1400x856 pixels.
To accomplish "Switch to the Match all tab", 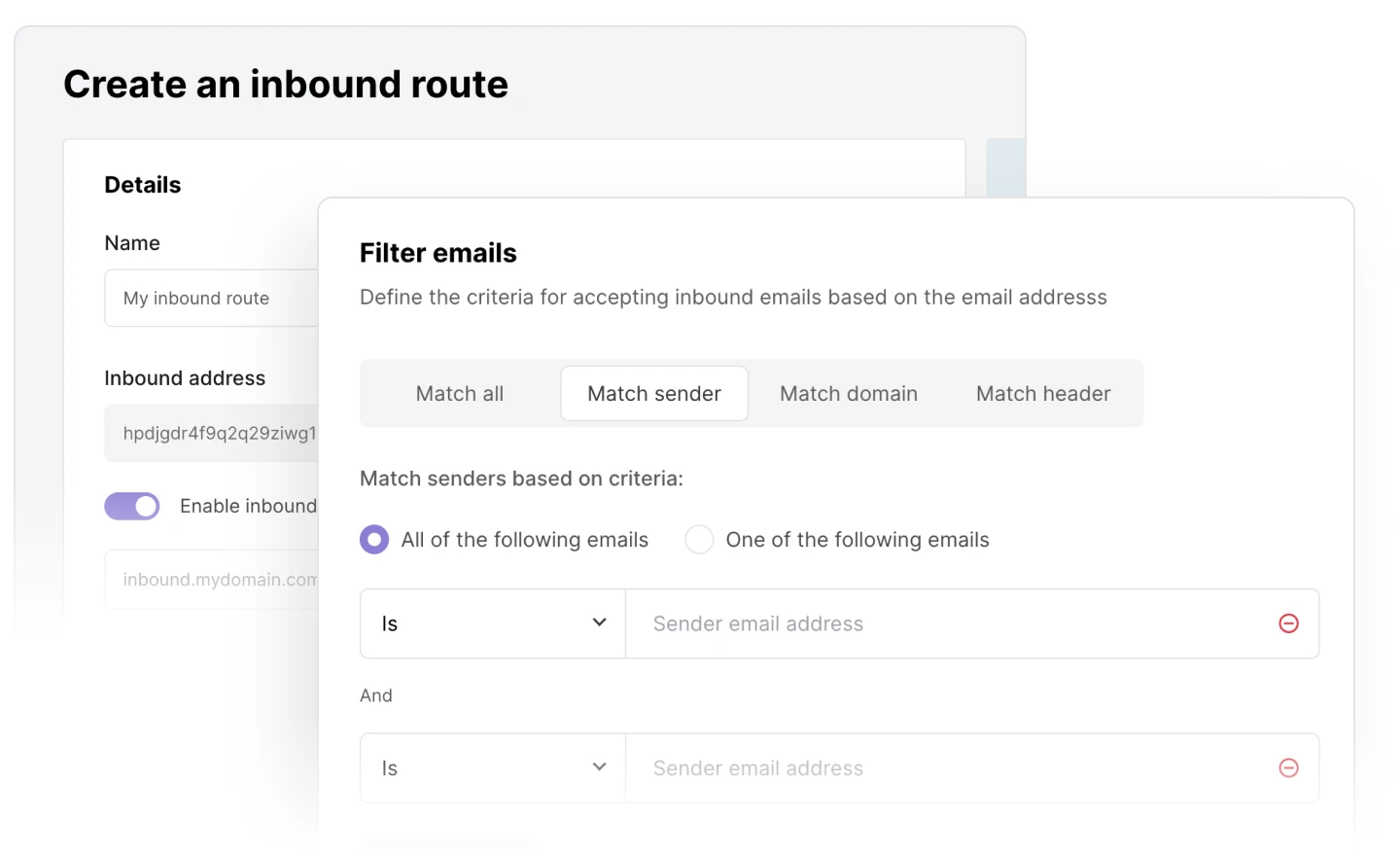I will tap(460, 394).
